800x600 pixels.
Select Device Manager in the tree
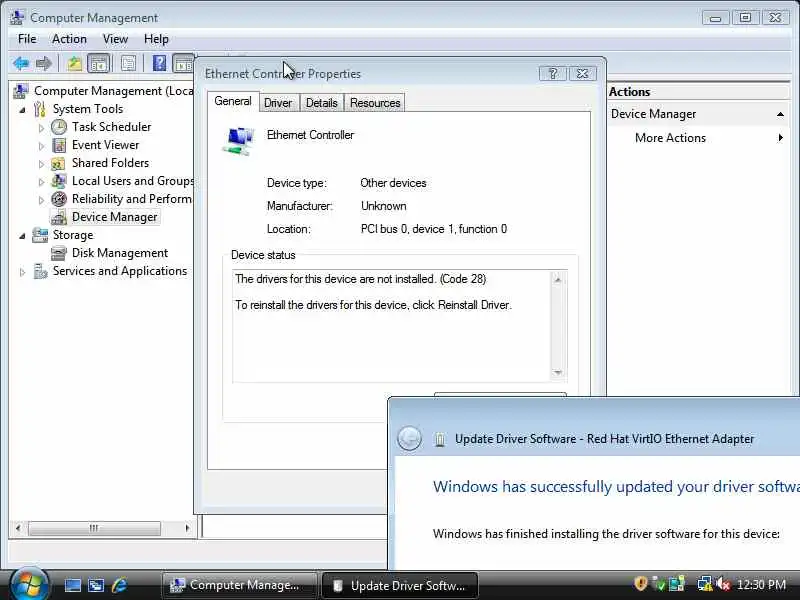115,217
